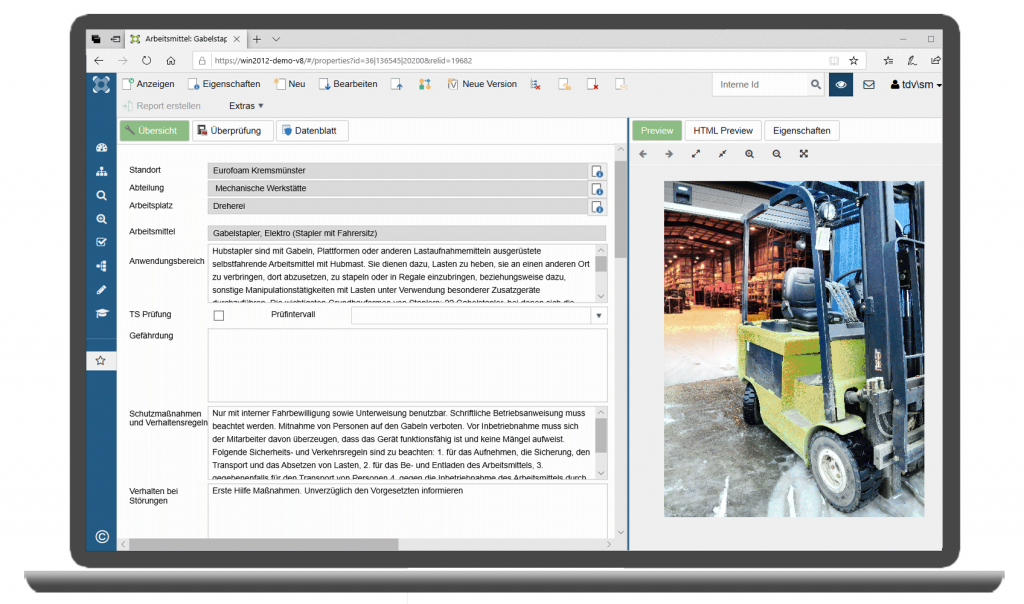Check the TS Prüfung checkbox
The image size is (1024, 604).
[219, 315]
